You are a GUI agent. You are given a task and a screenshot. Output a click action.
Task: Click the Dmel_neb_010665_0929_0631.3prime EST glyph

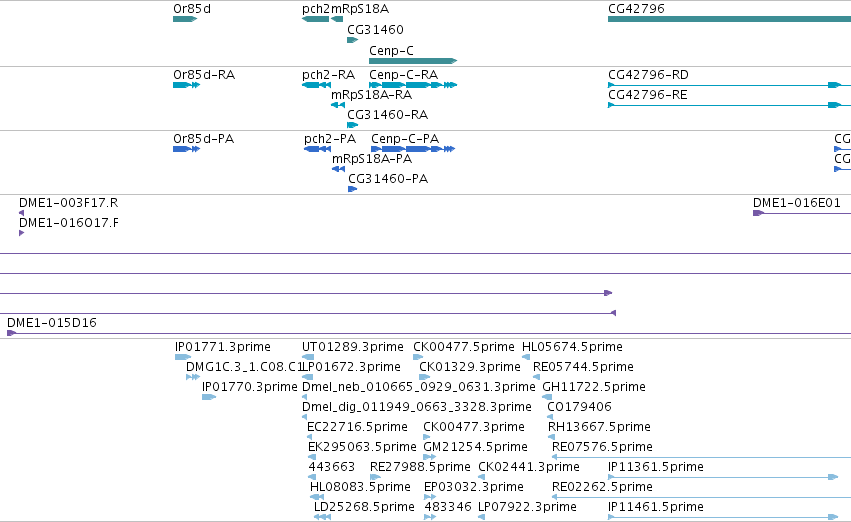(x=304, y=397)
